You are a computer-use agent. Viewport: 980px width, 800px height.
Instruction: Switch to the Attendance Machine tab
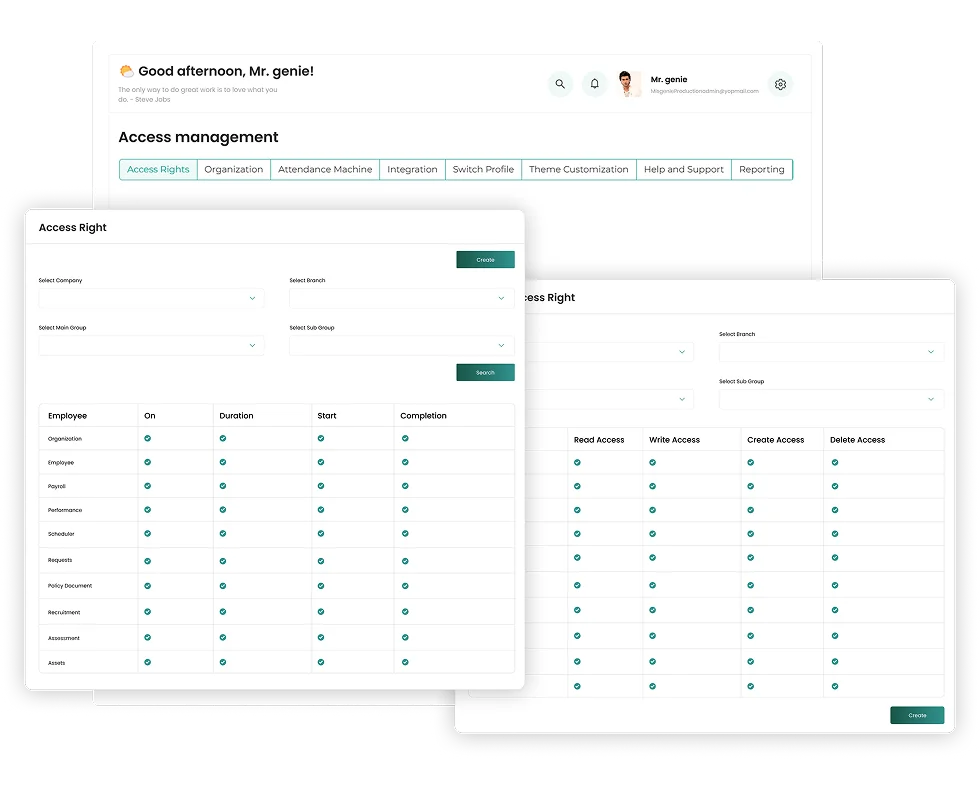pyautogui.click(x=325, y=170)
